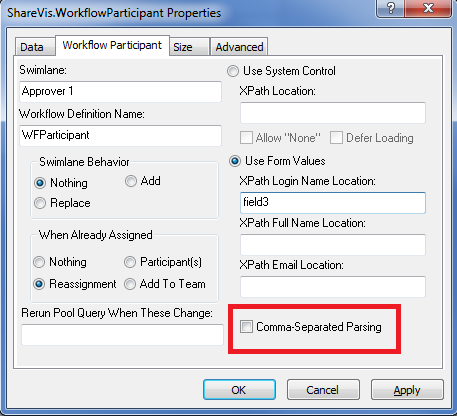
Task: Select Participant(s) under When Already Assigned
Action: click(130, 262)
